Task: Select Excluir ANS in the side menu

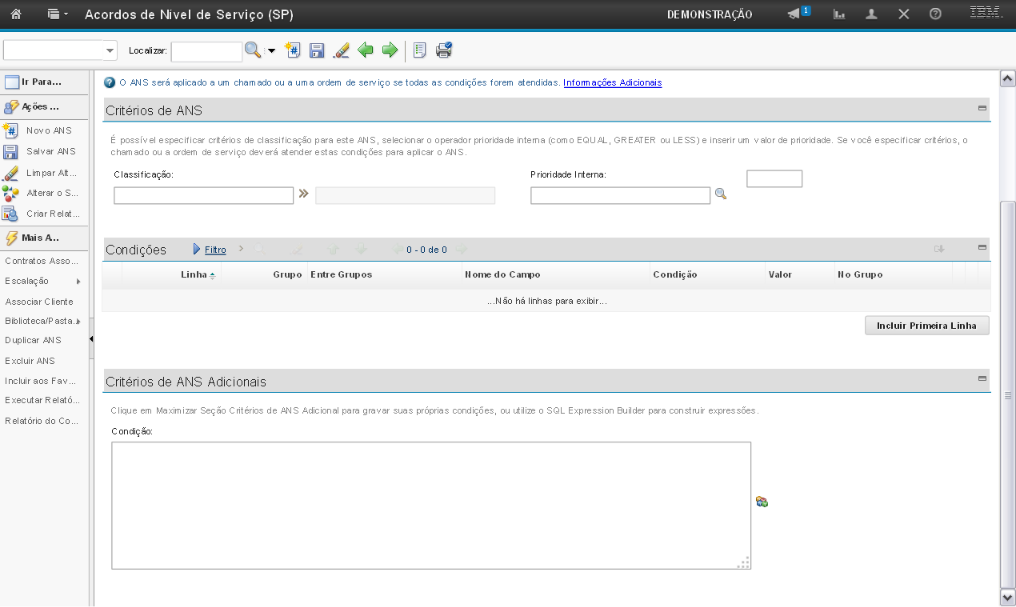Action: point(30,360)
